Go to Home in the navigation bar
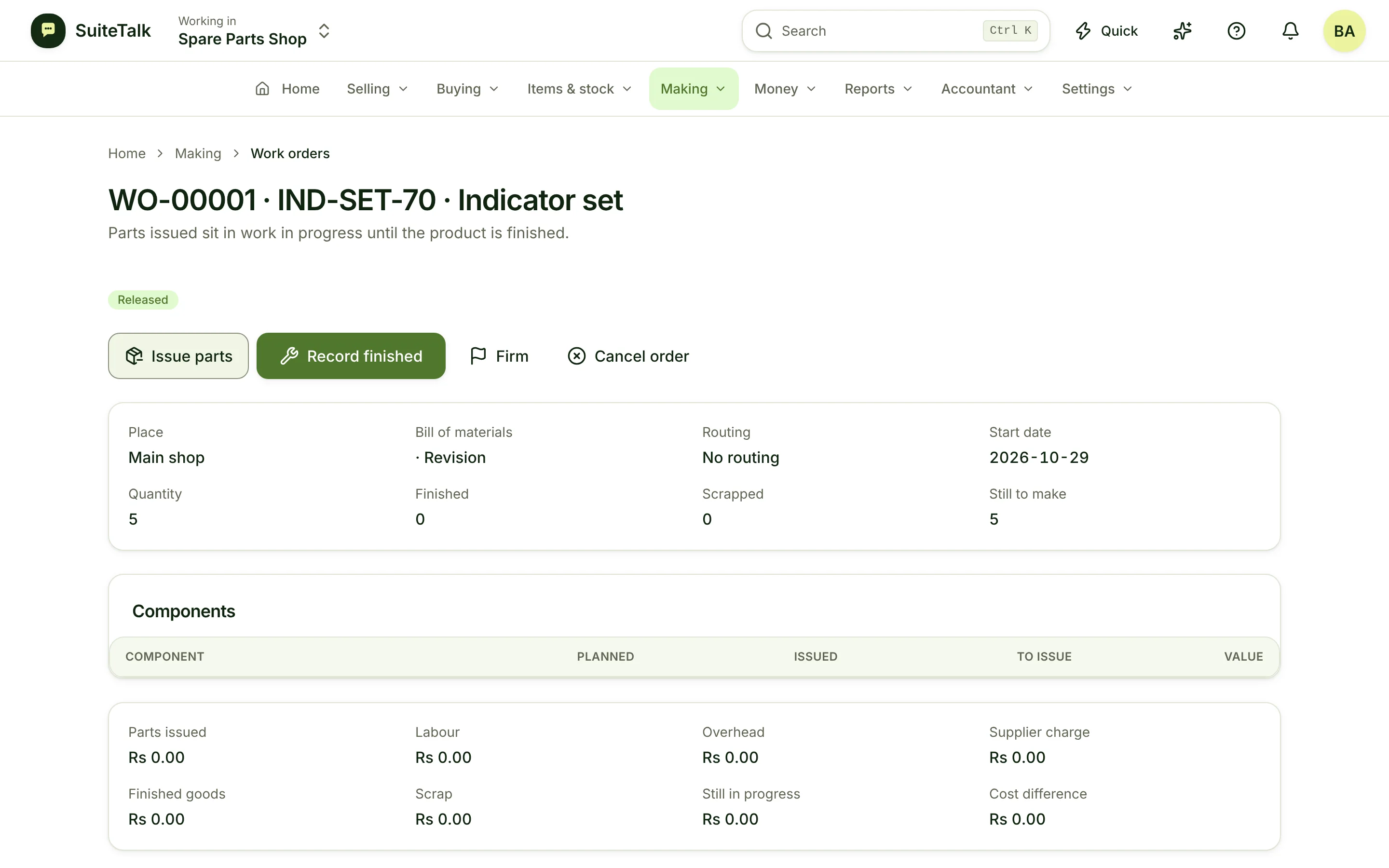Viewport: 1389px width, 868px height. (287, 89)
